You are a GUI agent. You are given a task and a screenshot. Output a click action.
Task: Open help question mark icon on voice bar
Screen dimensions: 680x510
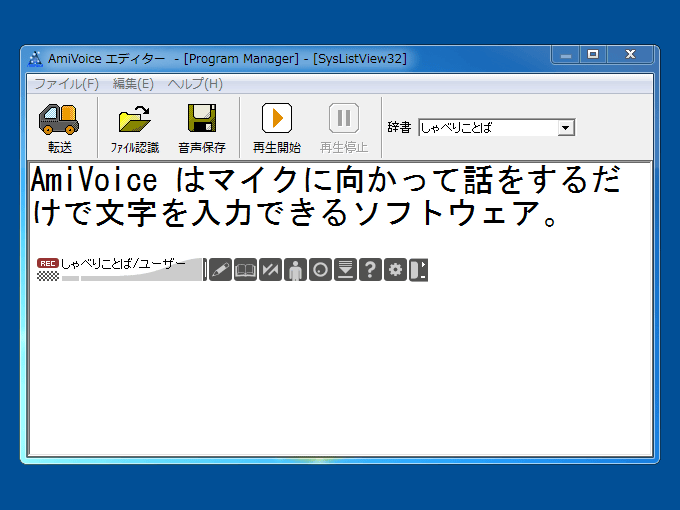pos(370,270)
